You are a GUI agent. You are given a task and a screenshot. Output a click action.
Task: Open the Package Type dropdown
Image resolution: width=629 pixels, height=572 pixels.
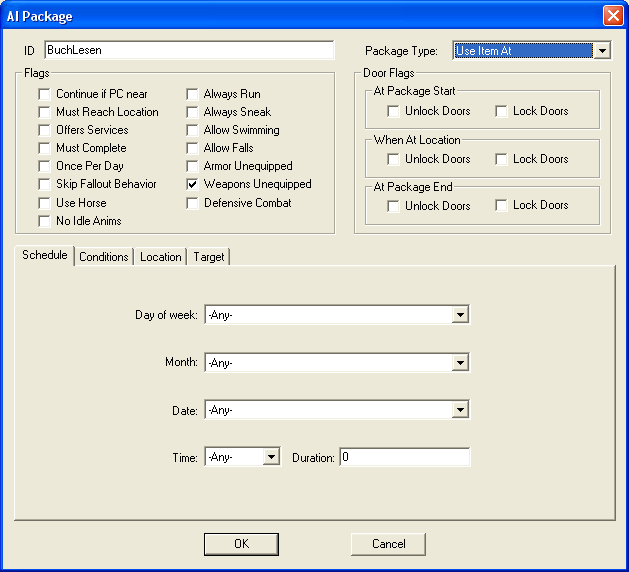pyautogui.click(x=600, y=50)
